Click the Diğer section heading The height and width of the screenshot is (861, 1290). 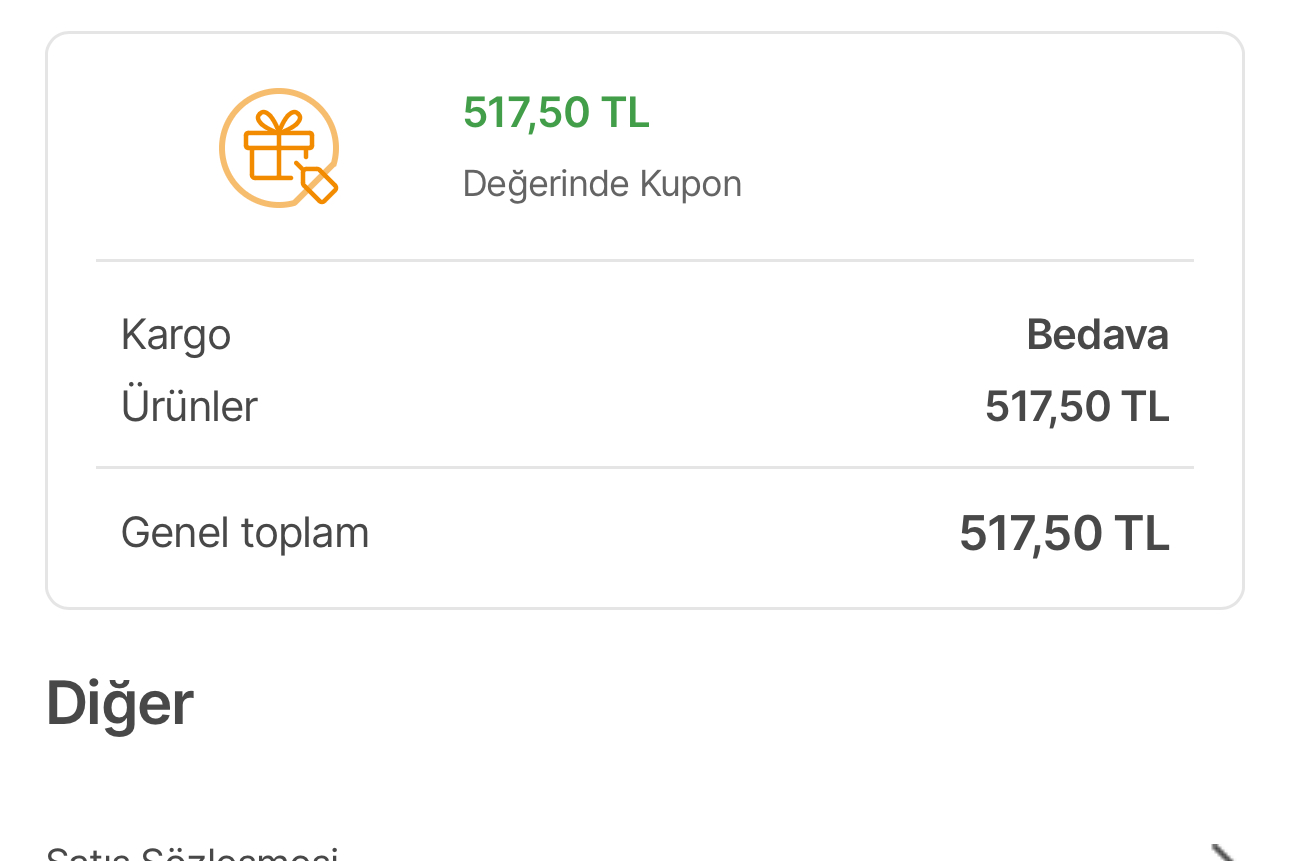pos(120,704)
